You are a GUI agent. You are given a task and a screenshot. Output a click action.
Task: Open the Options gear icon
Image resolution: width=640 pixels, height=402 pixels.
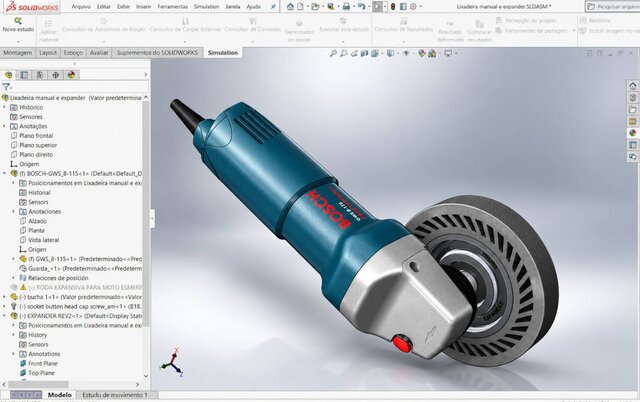413,7
